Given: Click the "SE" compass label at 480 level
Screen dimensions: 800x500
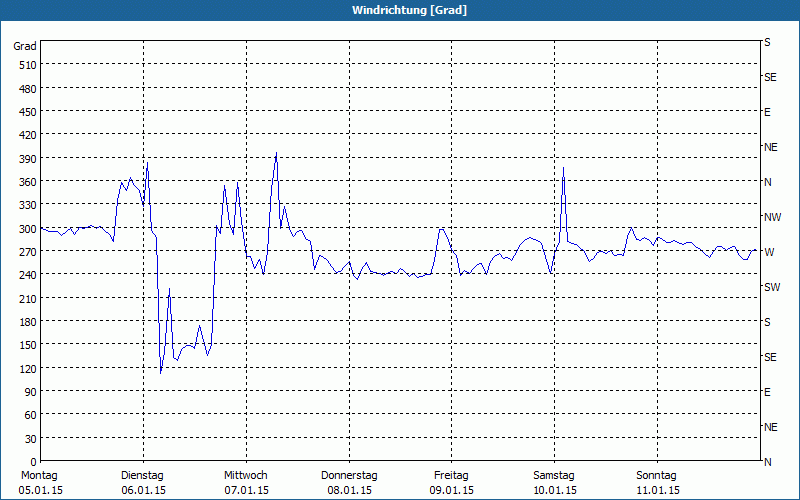Looking at the screenshot, I should pyautogui.click(x=770, y=78).
